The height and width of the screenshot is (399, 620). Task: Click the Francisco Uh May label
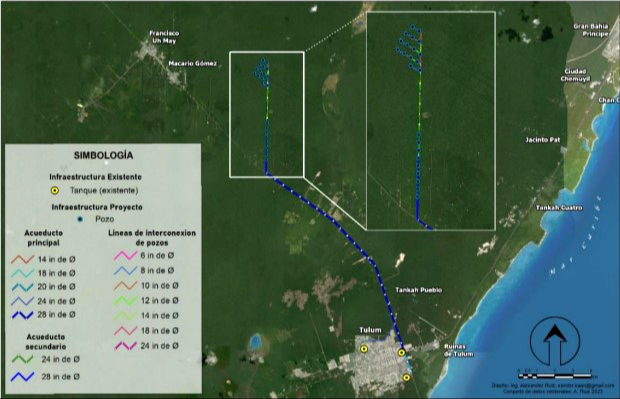(x=164, y=37)
